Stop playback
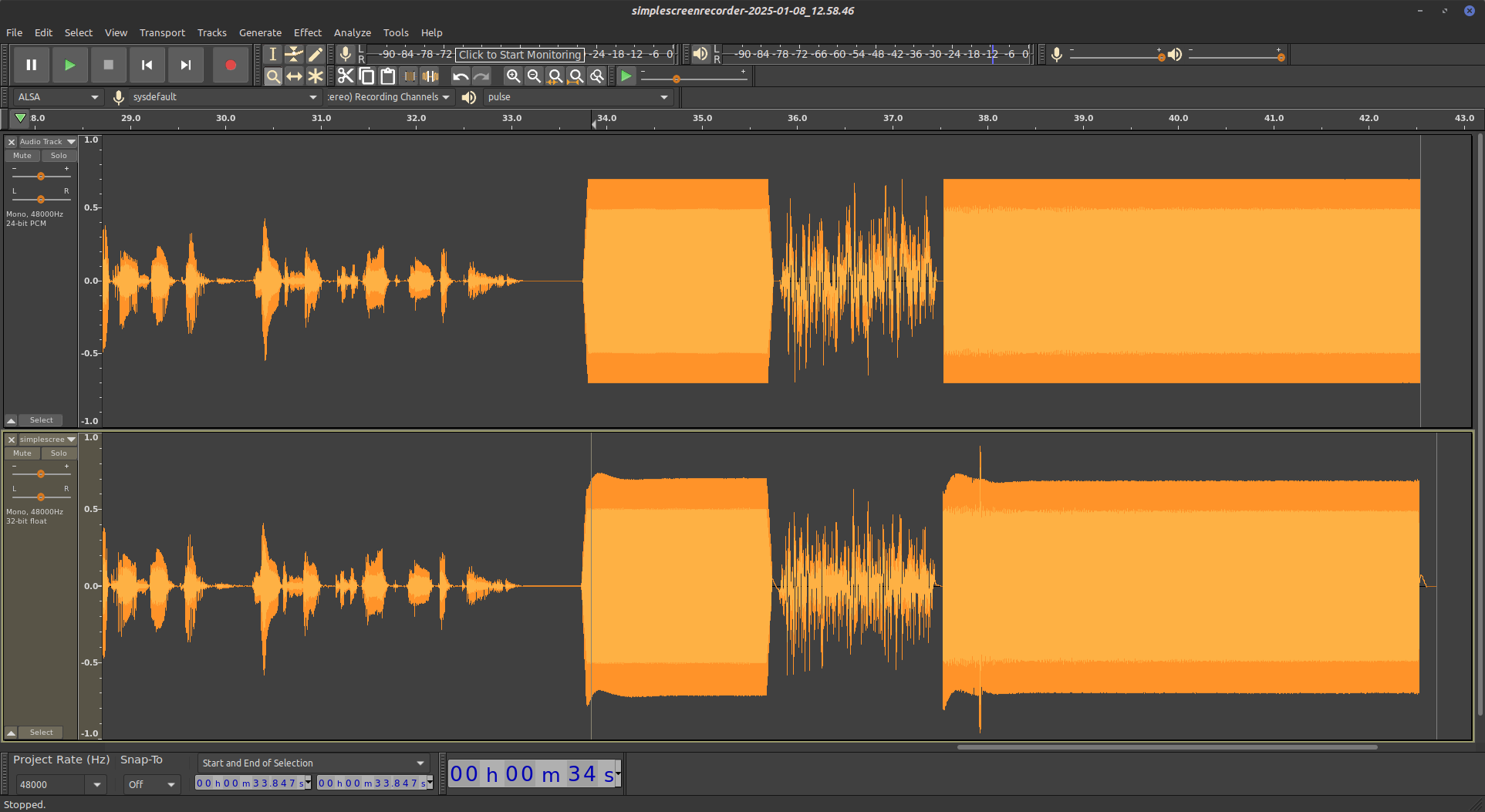 109,65
